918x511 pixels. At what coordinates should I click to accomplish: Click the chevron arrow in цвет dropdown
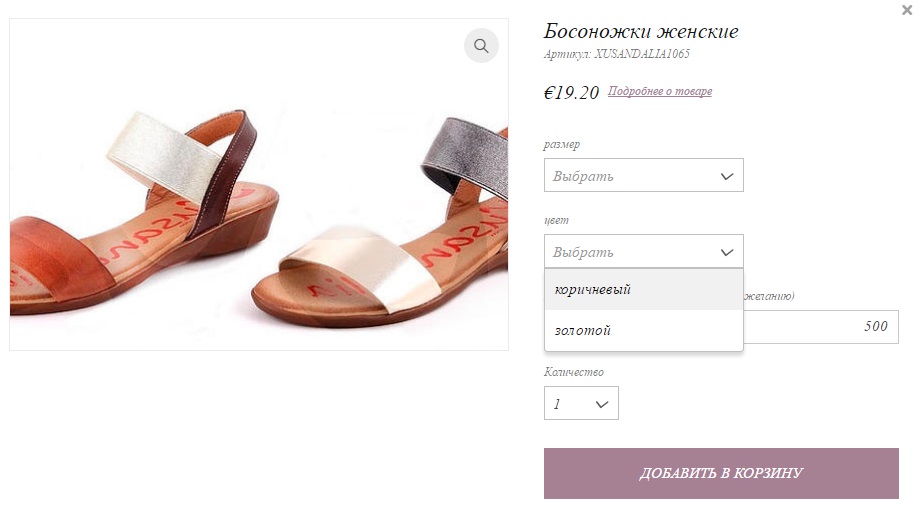click(727, 252)
